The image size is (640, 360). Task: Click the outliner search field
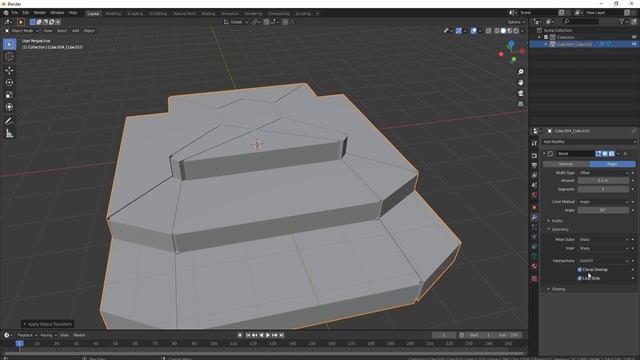tap(581, 22)
